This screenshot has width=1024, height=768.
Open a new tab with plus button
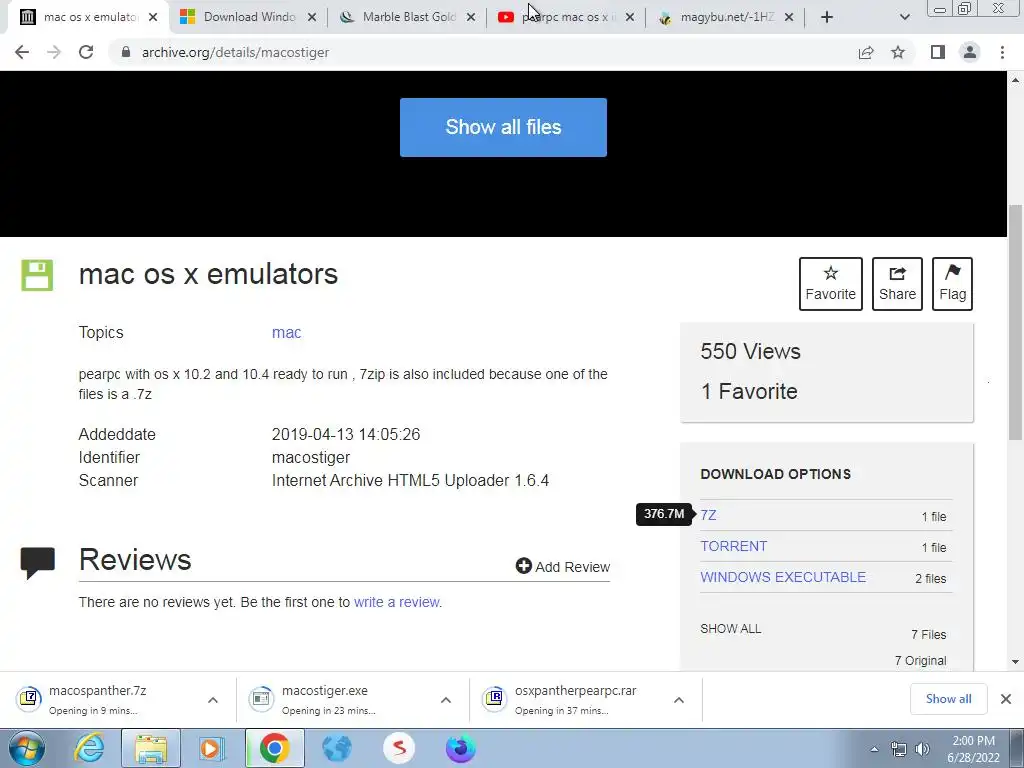tap(827, 17)
